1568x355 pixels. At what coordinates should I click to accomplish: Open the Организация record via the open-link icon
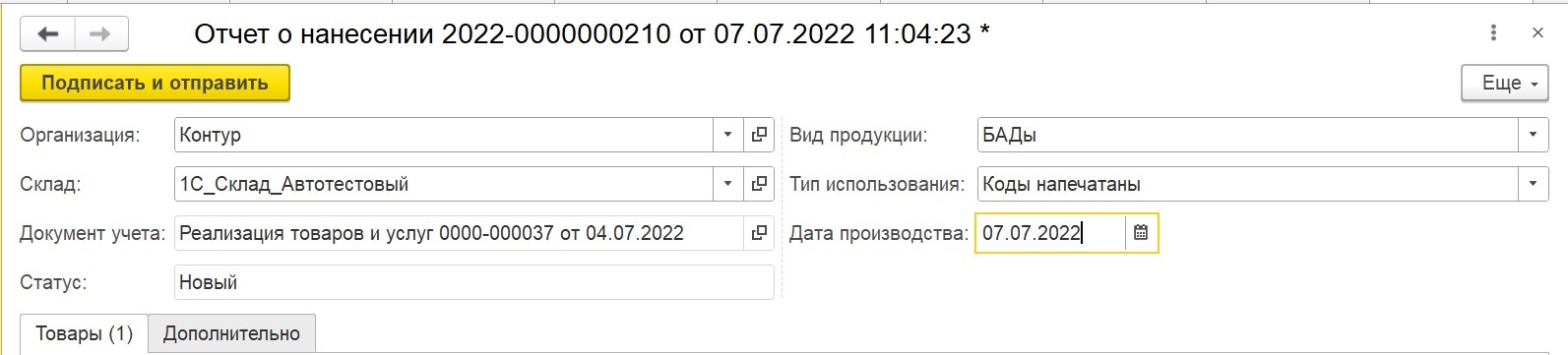coord(759,135)
